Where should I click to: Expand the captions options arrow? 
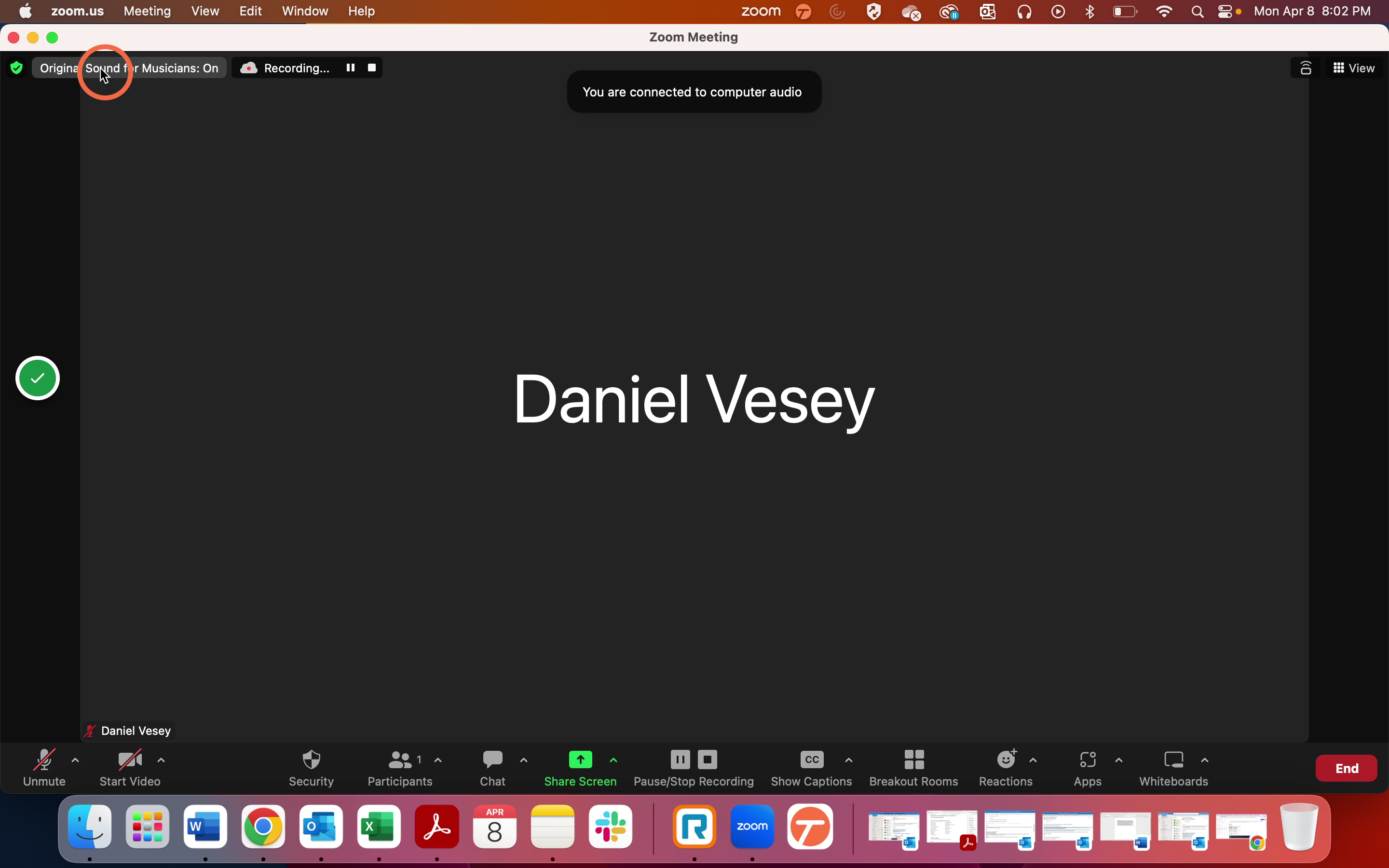point(849,760)
